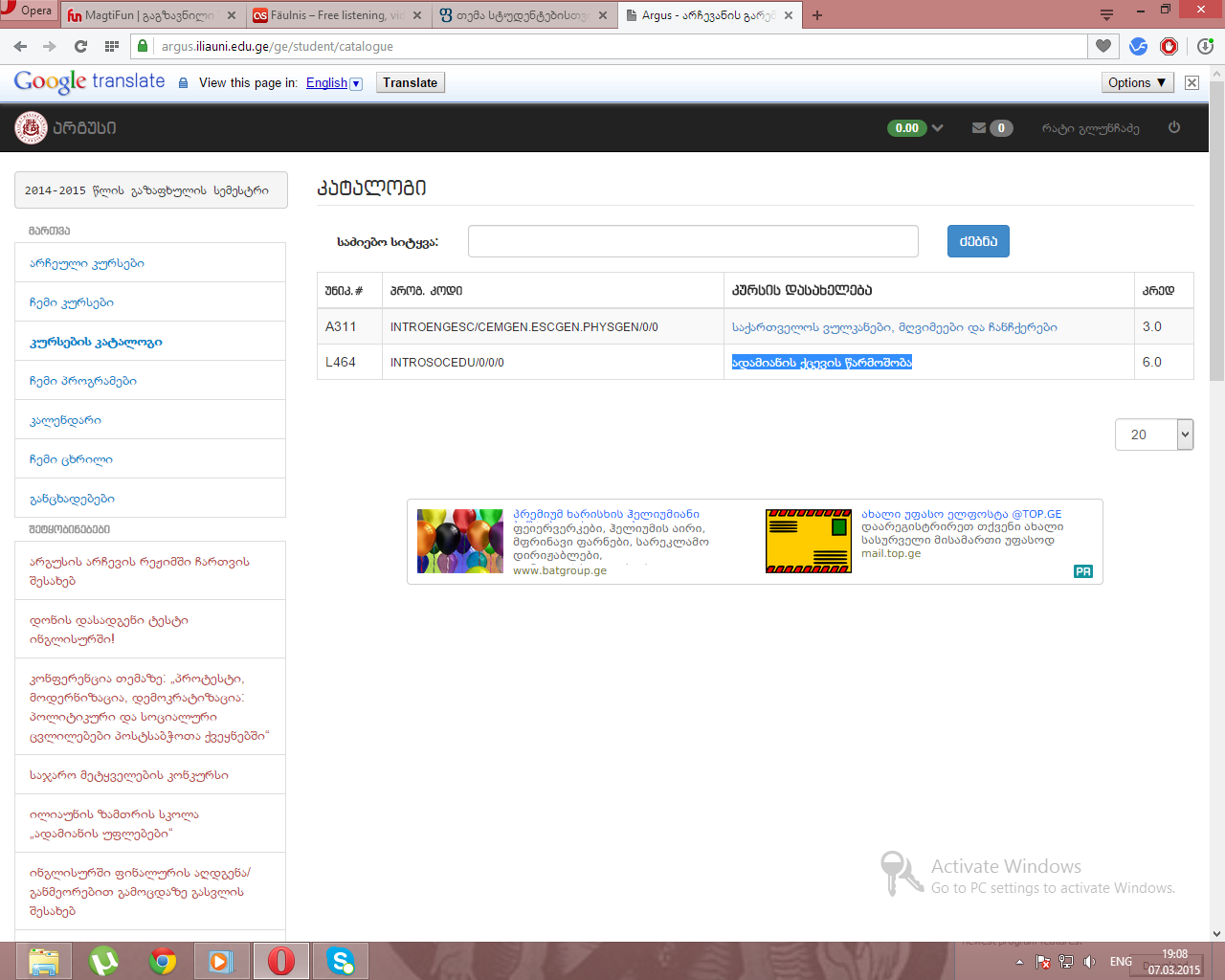This screenshot has width=1225, height=980.
Task: Click the Action Center flag tray icon
Action: pos(1043,962)
